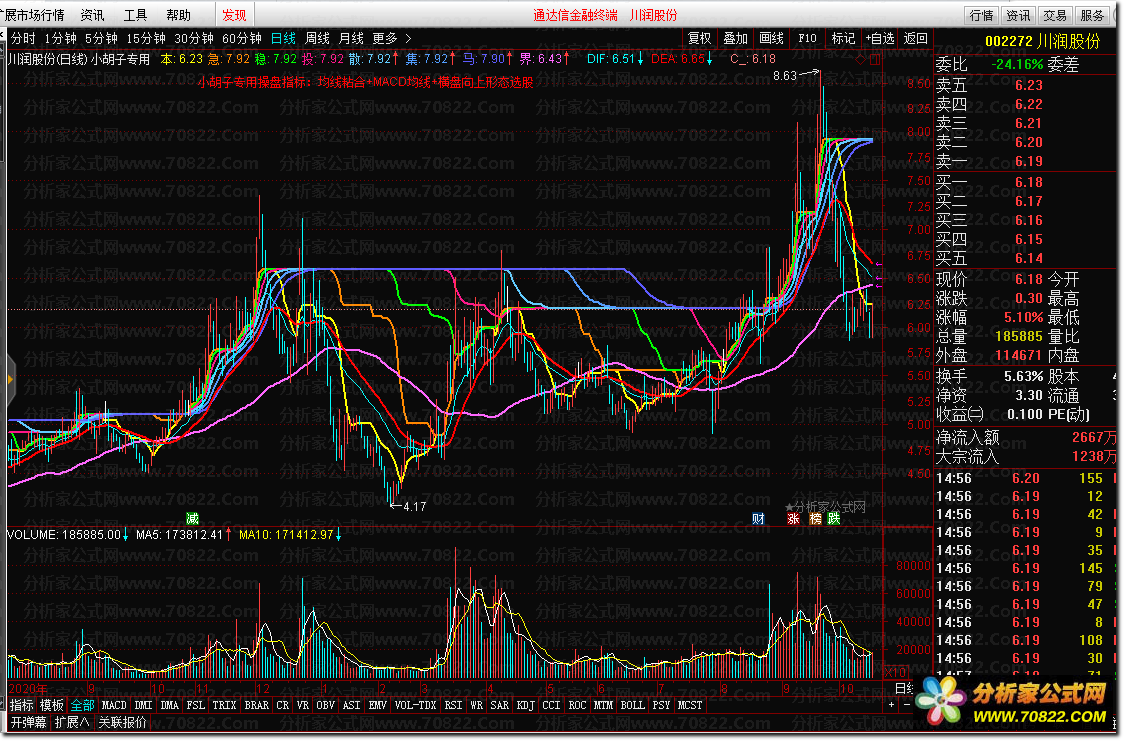Open the 更多 periods list
Viewport: 1125px width, 741px height.
point(385,39)
